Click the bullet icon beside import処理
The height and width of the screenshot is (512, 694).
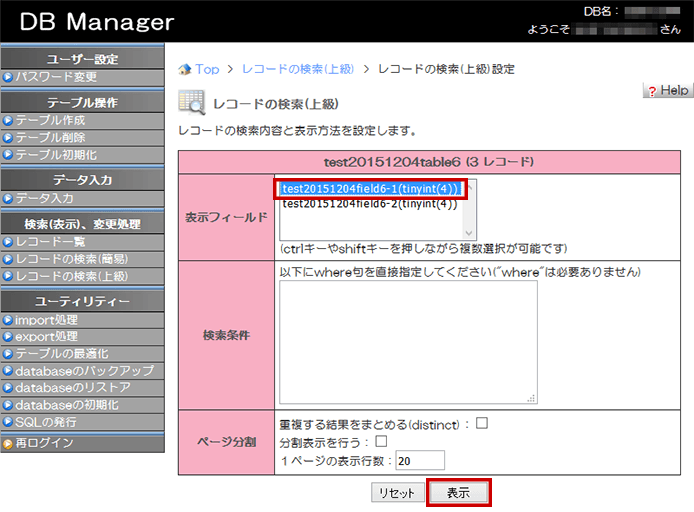click(8, 320)
